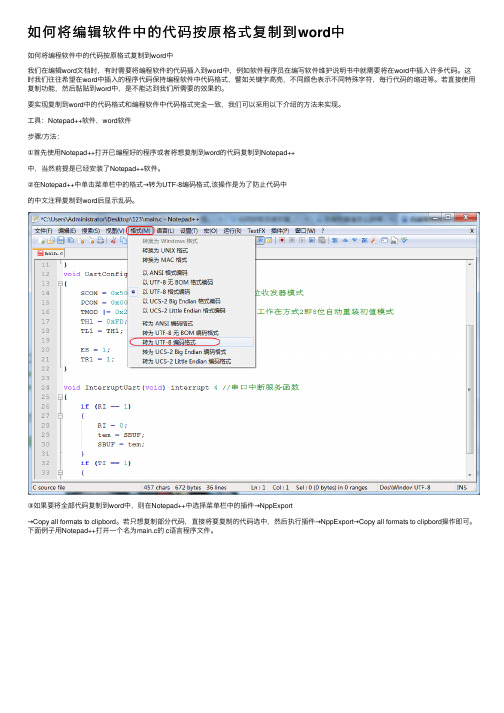Click the '457 chars 672 bytes' status entry
The image size is (504, 713).
tap(172, 487)
